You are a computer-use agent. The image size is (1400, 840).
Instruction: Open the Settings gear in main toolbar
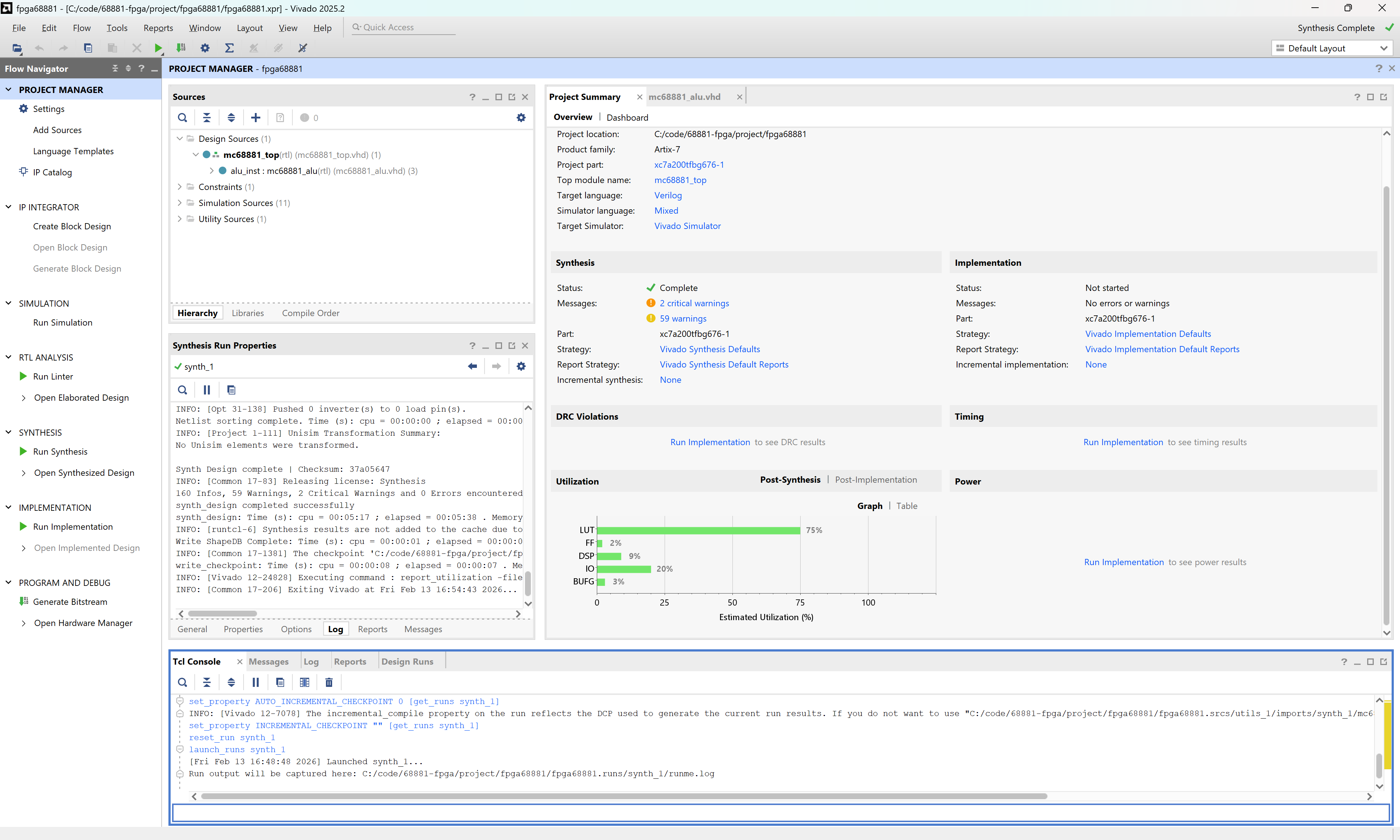pos(205,48)
